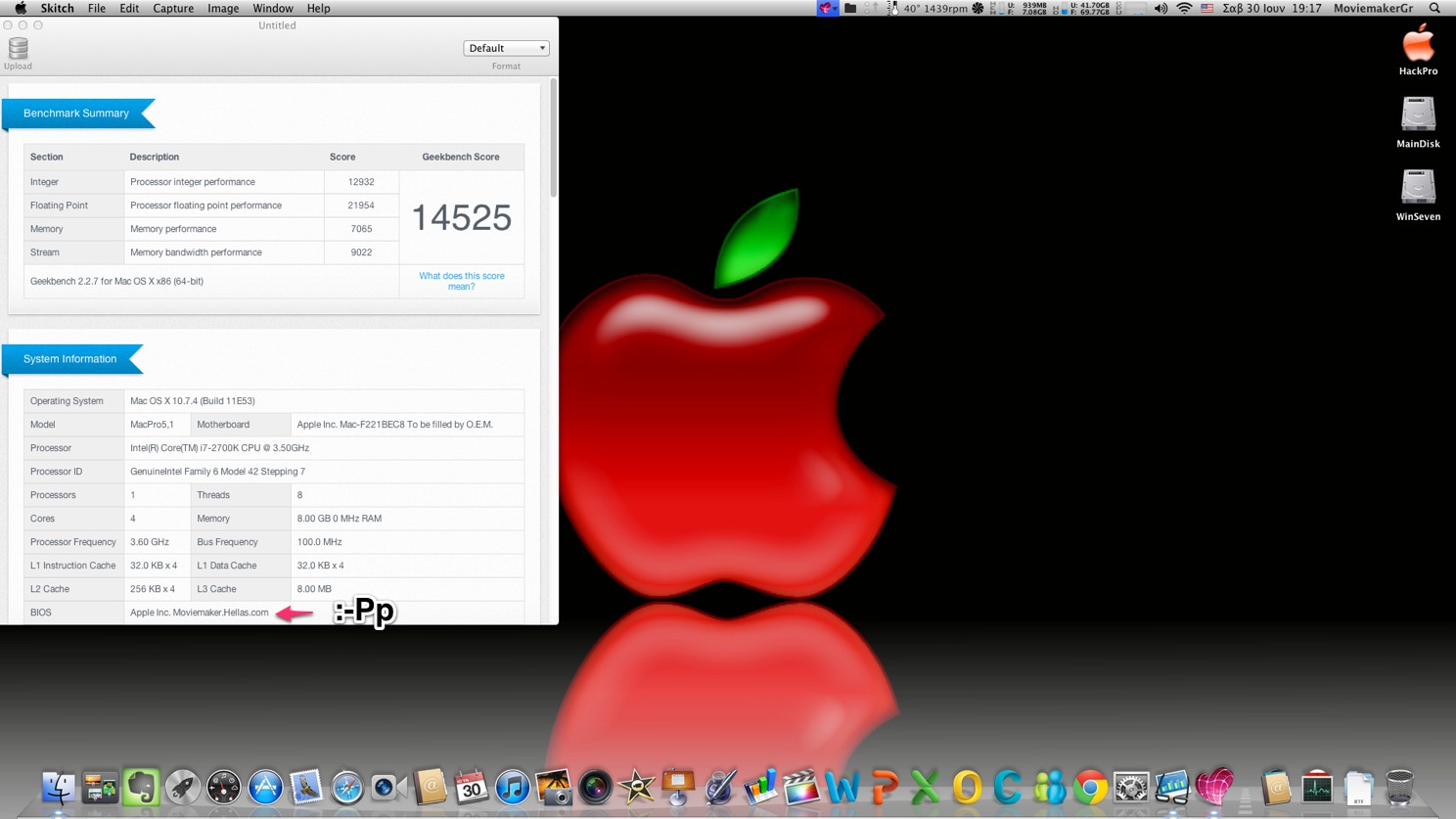
Task: Open FaceTime from the dock
Action: tap(388, 787)
